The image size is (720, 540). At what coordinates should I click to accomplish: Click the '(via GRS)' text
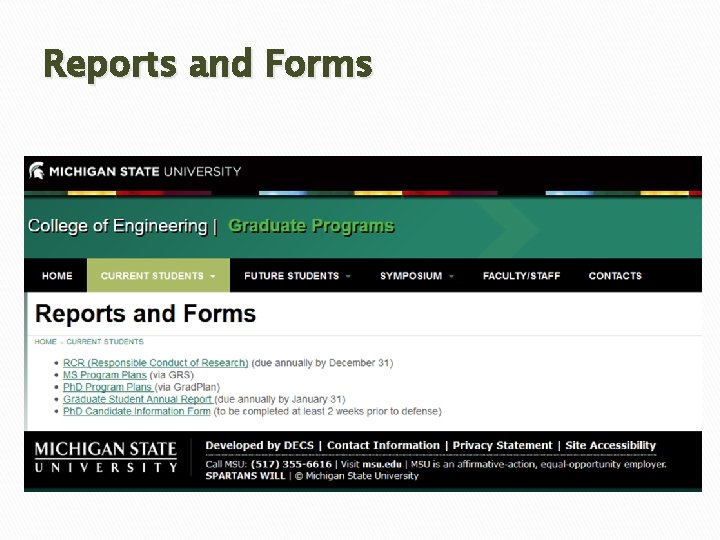[x=172, y=375]
